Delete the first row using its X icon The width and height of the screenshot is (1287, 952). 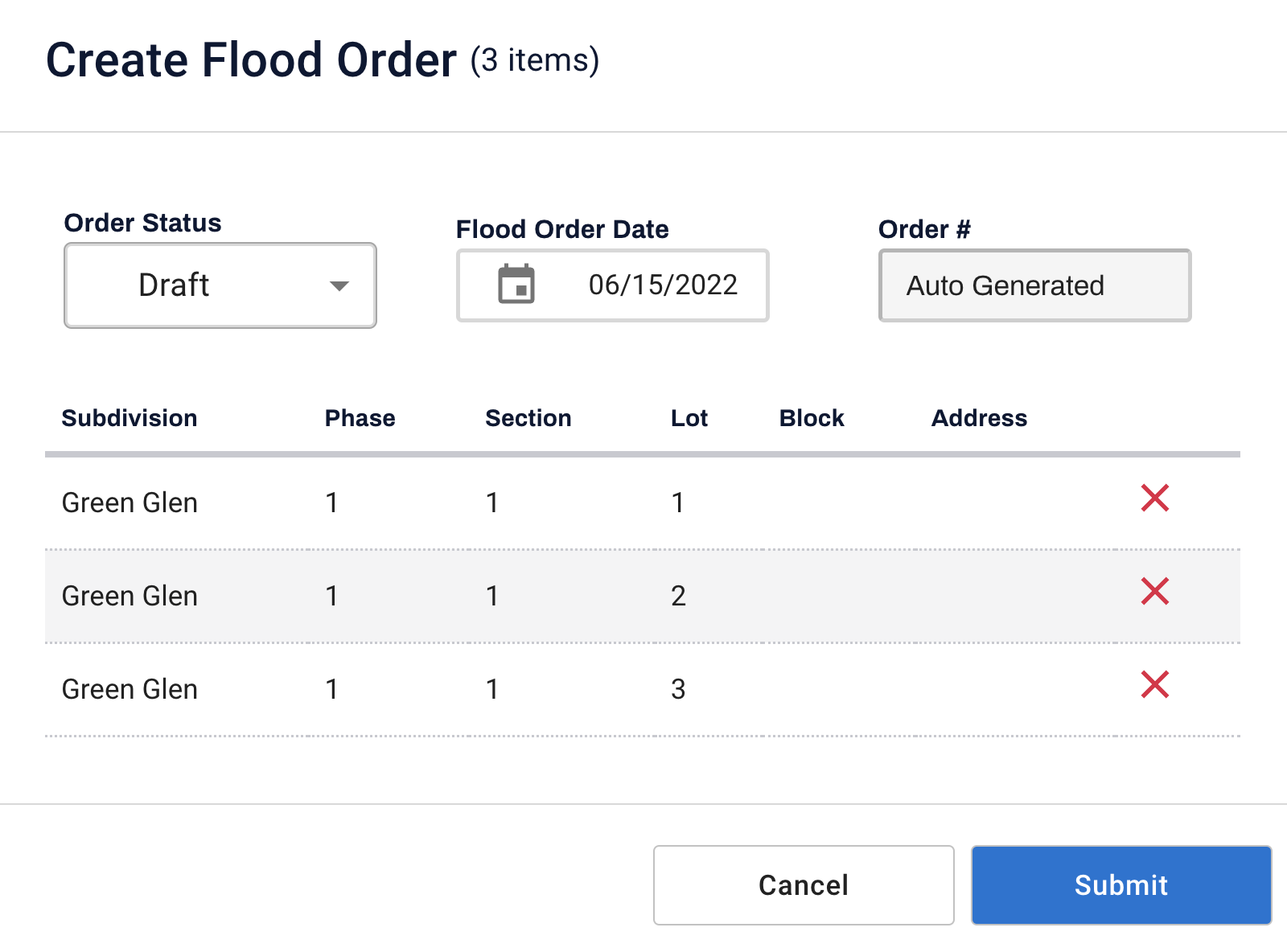pyautogui.click(x=1155, y=499)
